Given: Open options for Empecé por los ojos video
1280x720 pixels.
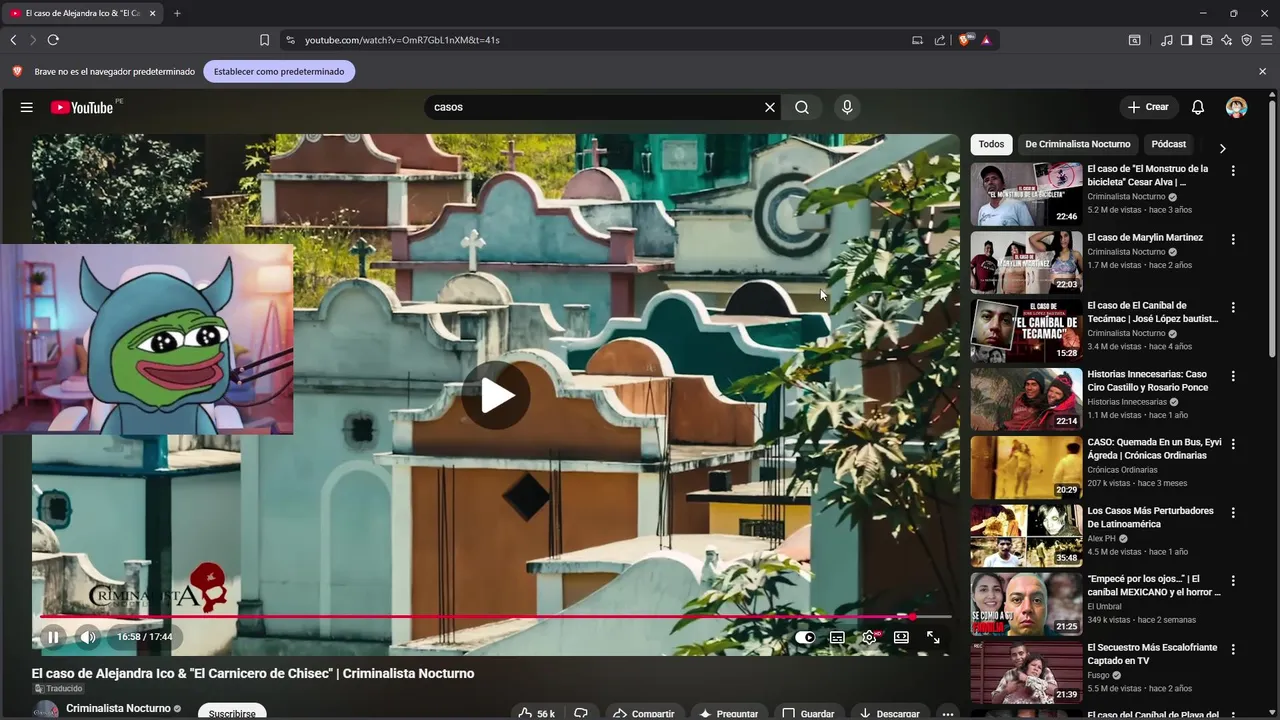Looking at the screenshot, I should tap(1233, 581).
